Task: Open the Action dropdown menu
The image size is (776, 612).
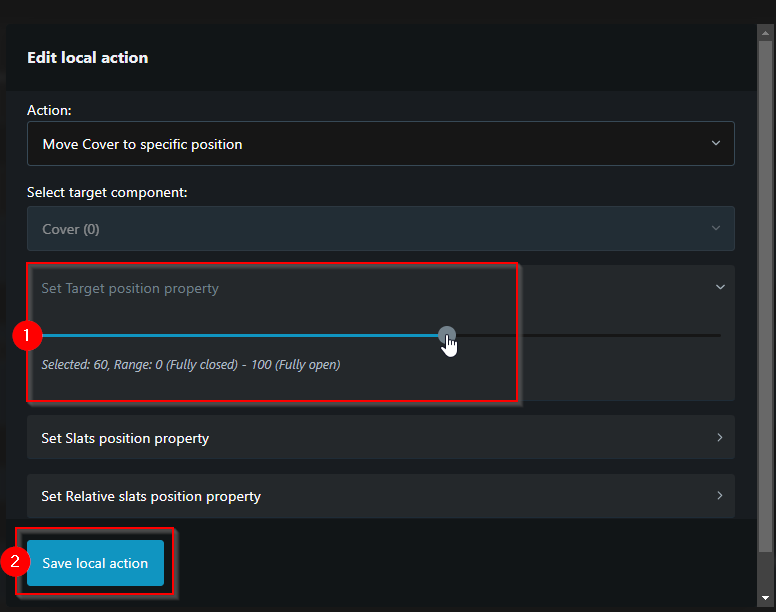Action: pos(380,144)
